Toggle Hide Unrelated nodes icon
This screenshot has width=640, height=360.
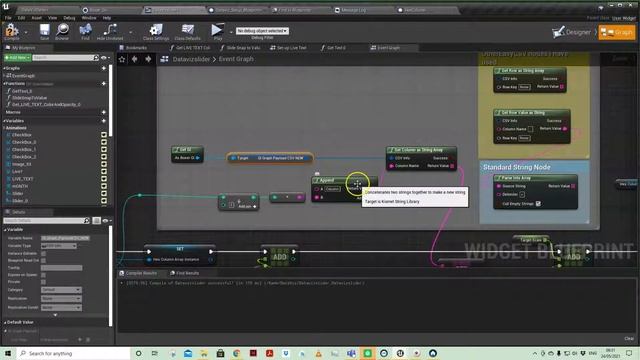[x=110, y=31]
